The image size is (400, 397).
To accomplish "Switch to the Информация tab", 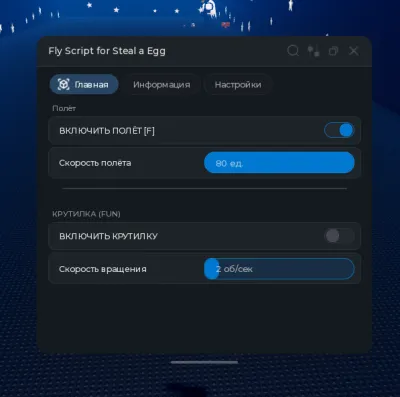I will click(162, 85).
